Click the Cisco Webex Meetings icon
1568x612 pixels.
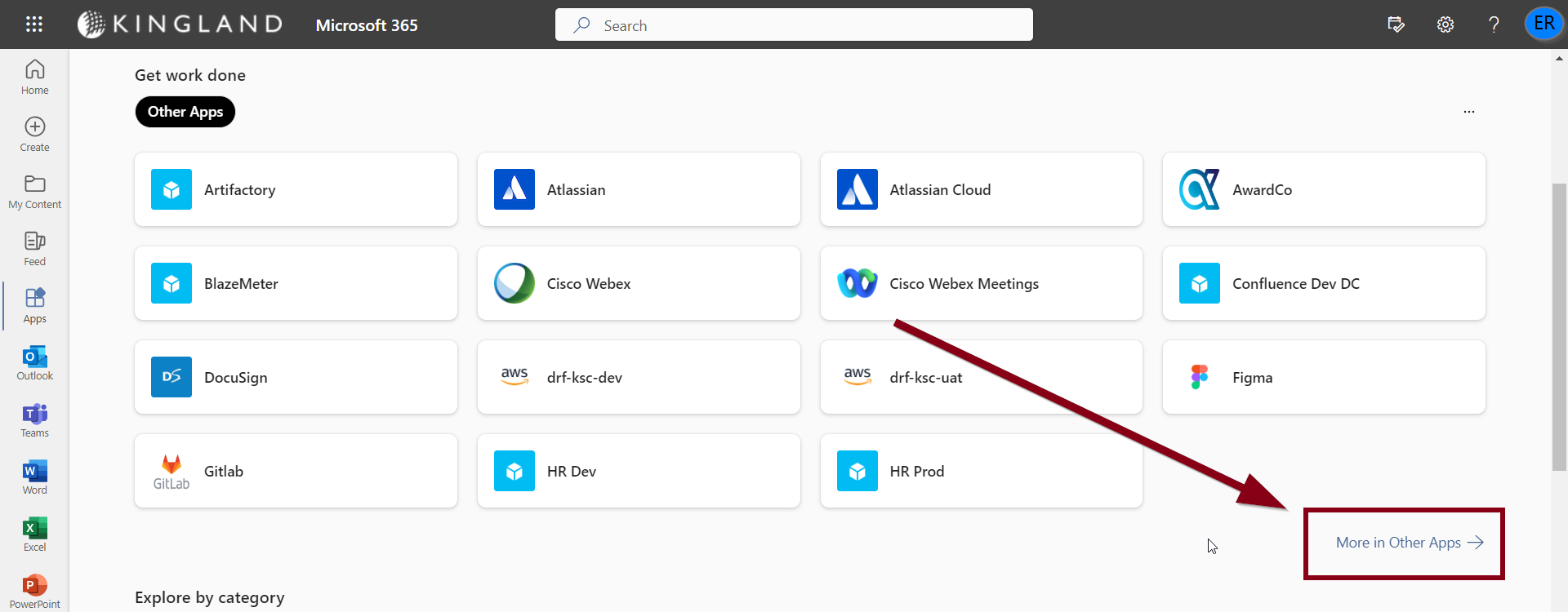[x=857, y=283]
